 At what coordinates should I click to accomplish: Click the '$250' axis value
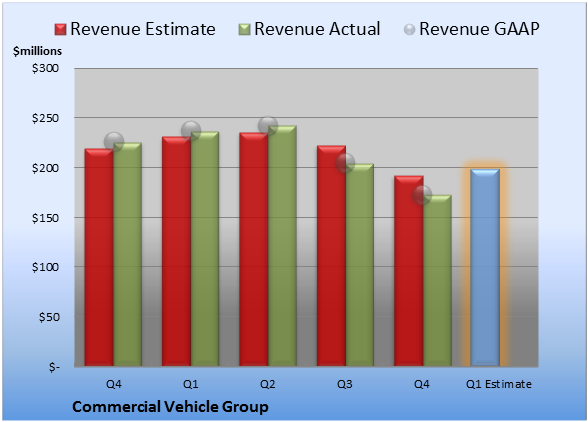(x=45, y=118)
